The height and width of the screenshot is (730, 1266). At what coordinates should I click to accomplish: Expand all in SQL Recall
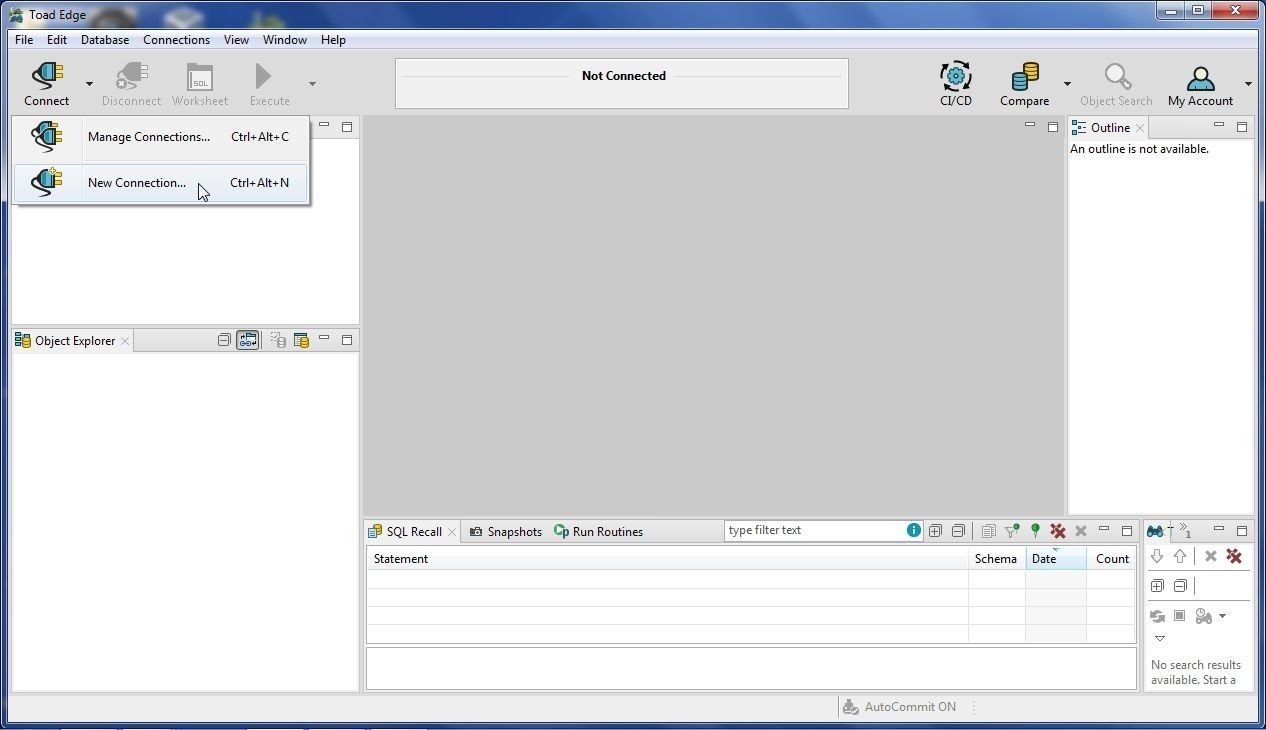point(935,531)
